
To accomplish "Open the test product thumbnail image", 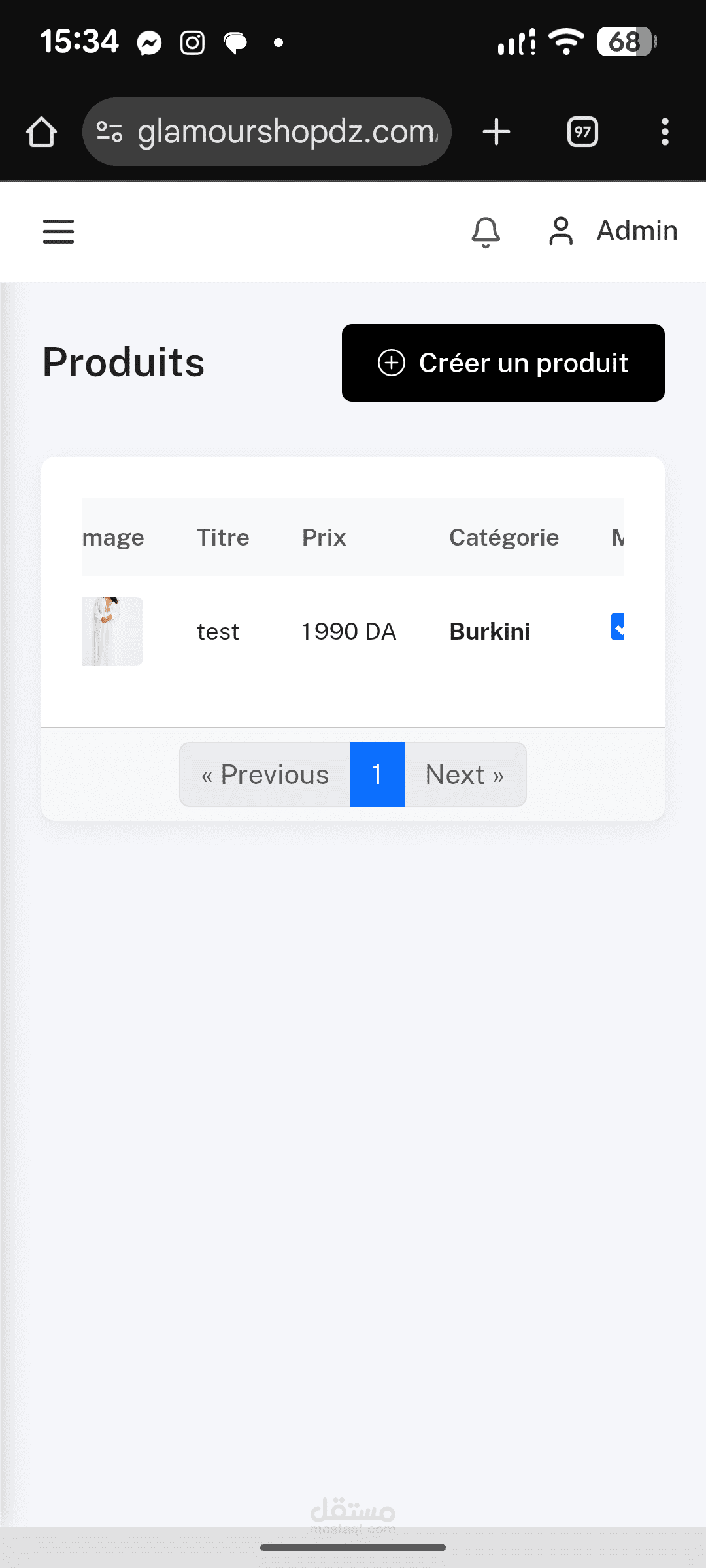I will click(112, 631).
